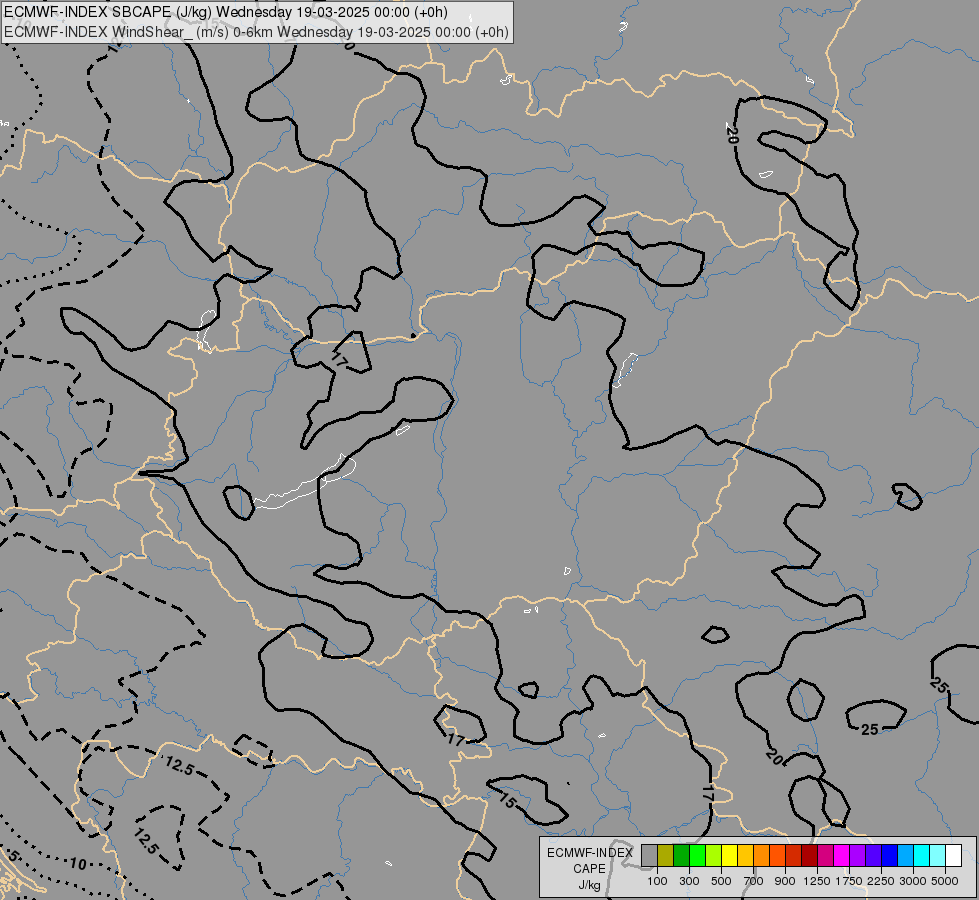Click the dark green legend swatch
The image size is (979, 900).
[x=681, y=856]
